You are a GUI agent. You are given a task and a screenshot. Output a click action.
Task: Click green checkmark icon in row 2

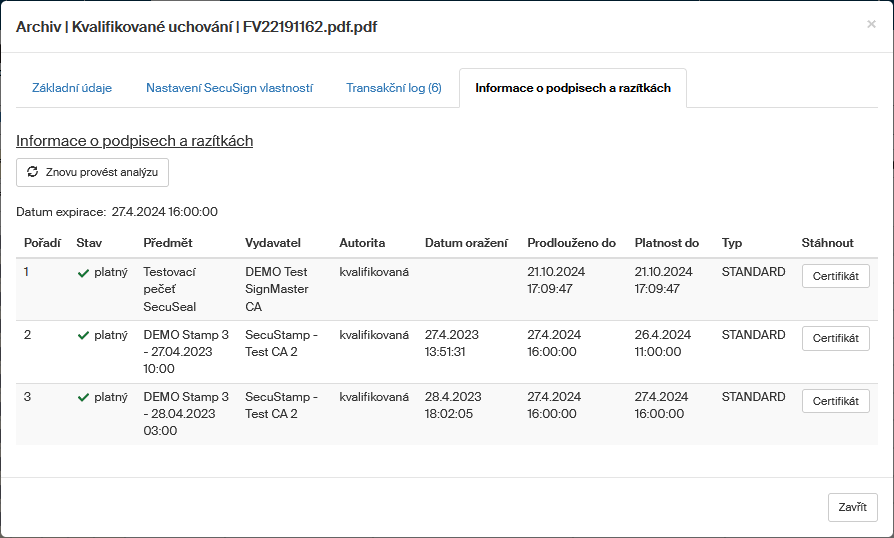tap(83, 336)
